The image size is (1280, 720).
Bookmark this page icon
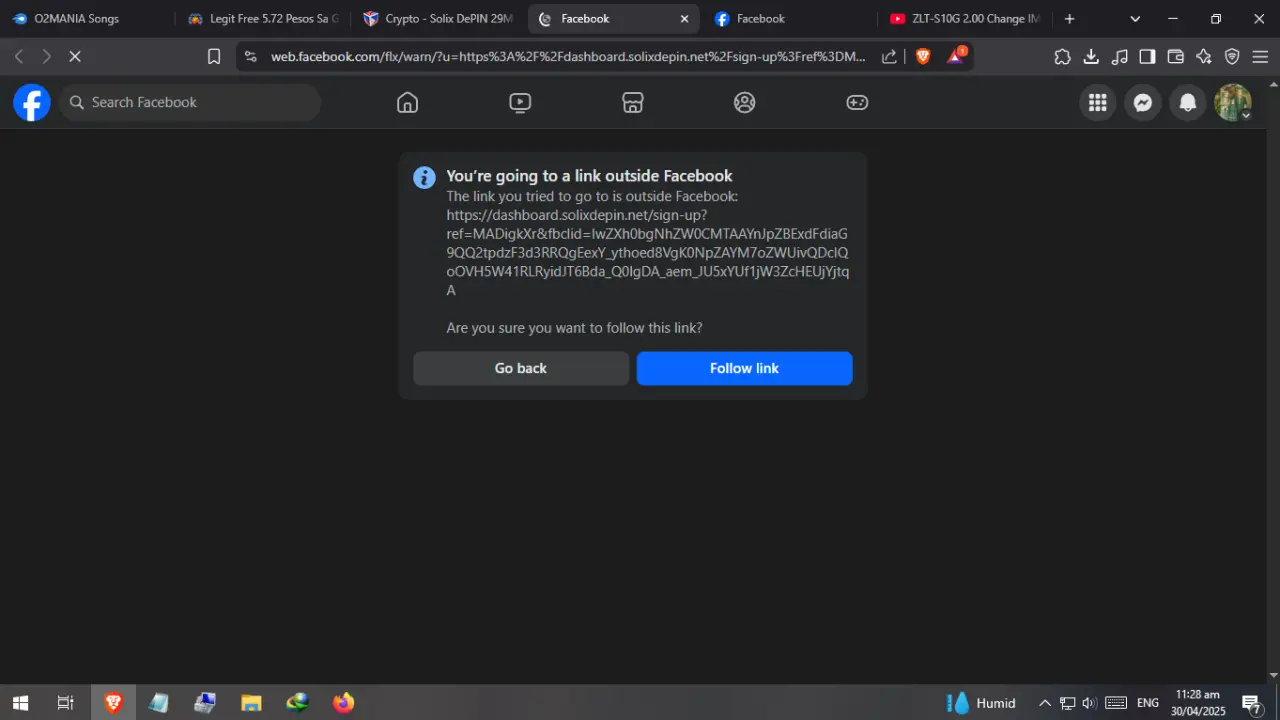coord(214,57)
